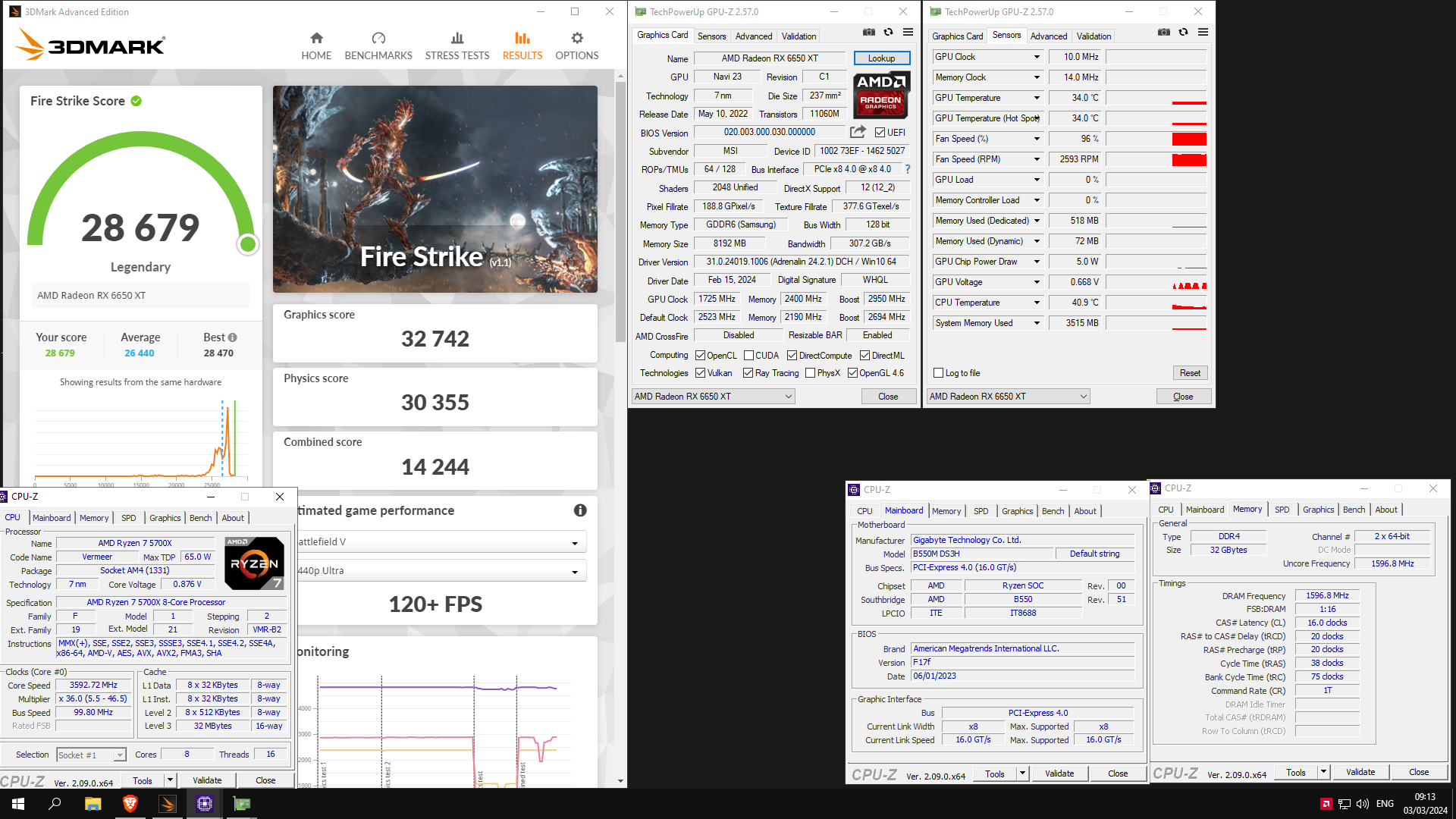Image resolution: width=1456 pixels, height=819 pixels.
Task: Click the Reset button in GPU-Z Sensors
Action: point(1190,373)
